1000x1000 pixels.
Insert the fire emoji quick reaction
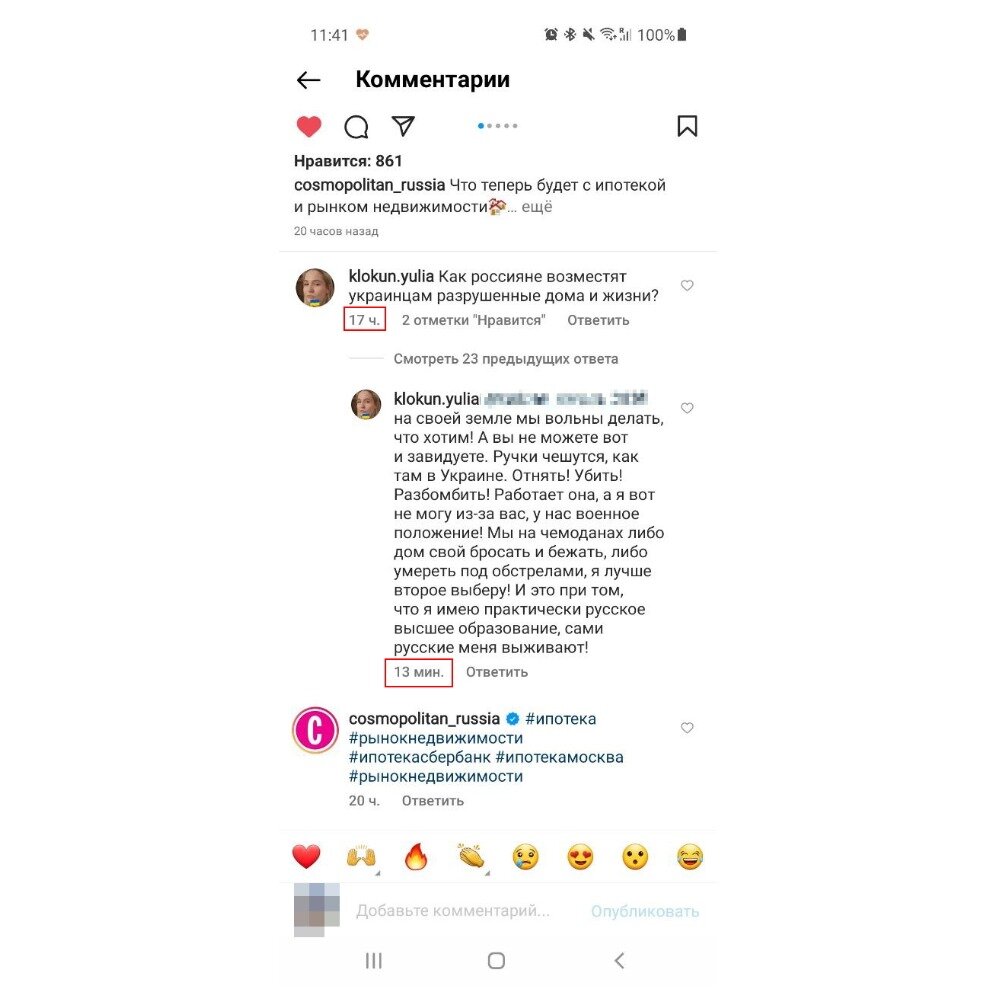click(416, 857)
